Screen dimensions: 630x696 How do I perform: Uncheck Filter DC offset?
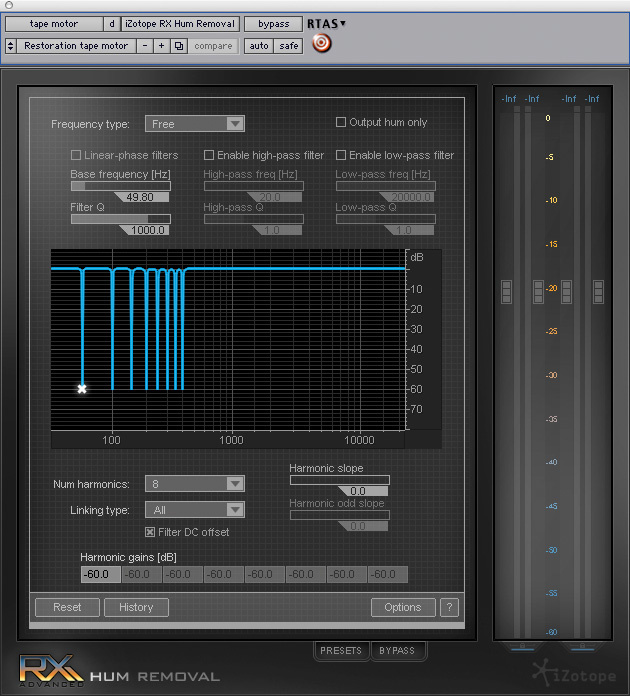tap(150, 532)
